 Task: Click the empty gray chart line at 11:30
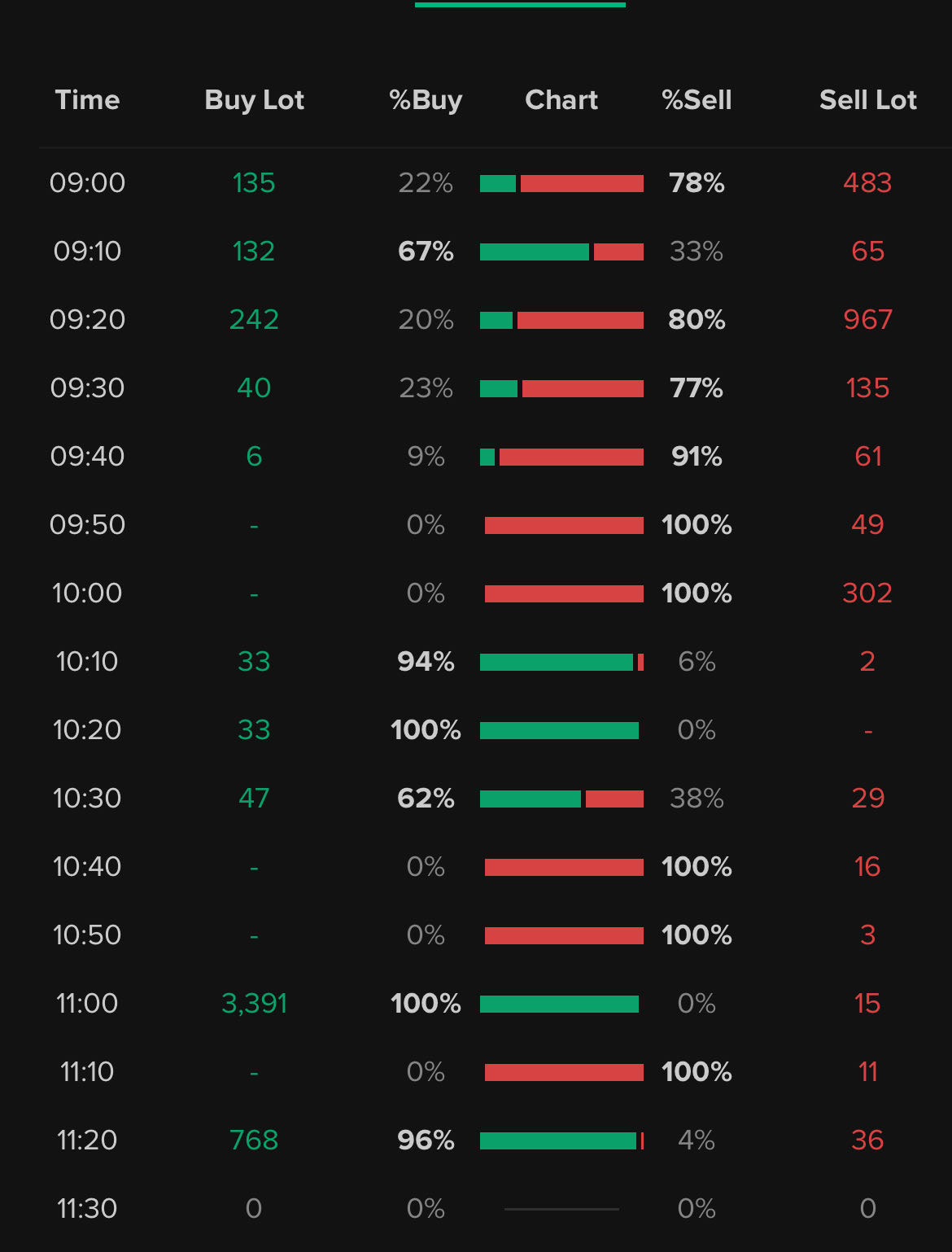pyautogui.click(x=561, y=1209)
